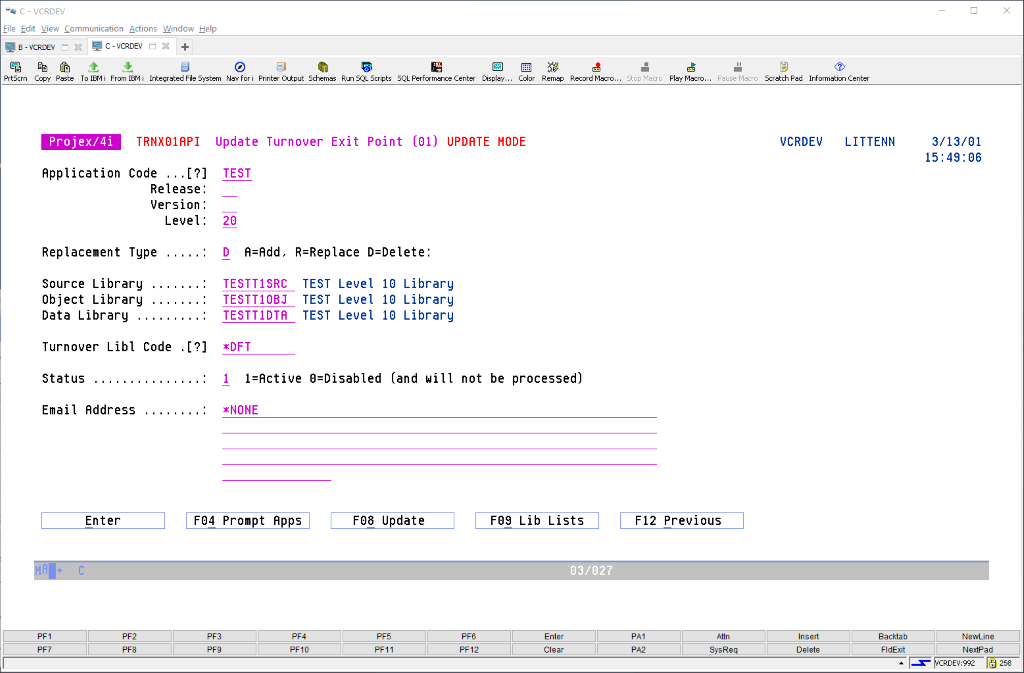Open the File menu
This screenshot has height=673, width=1024.
point(9,29)
